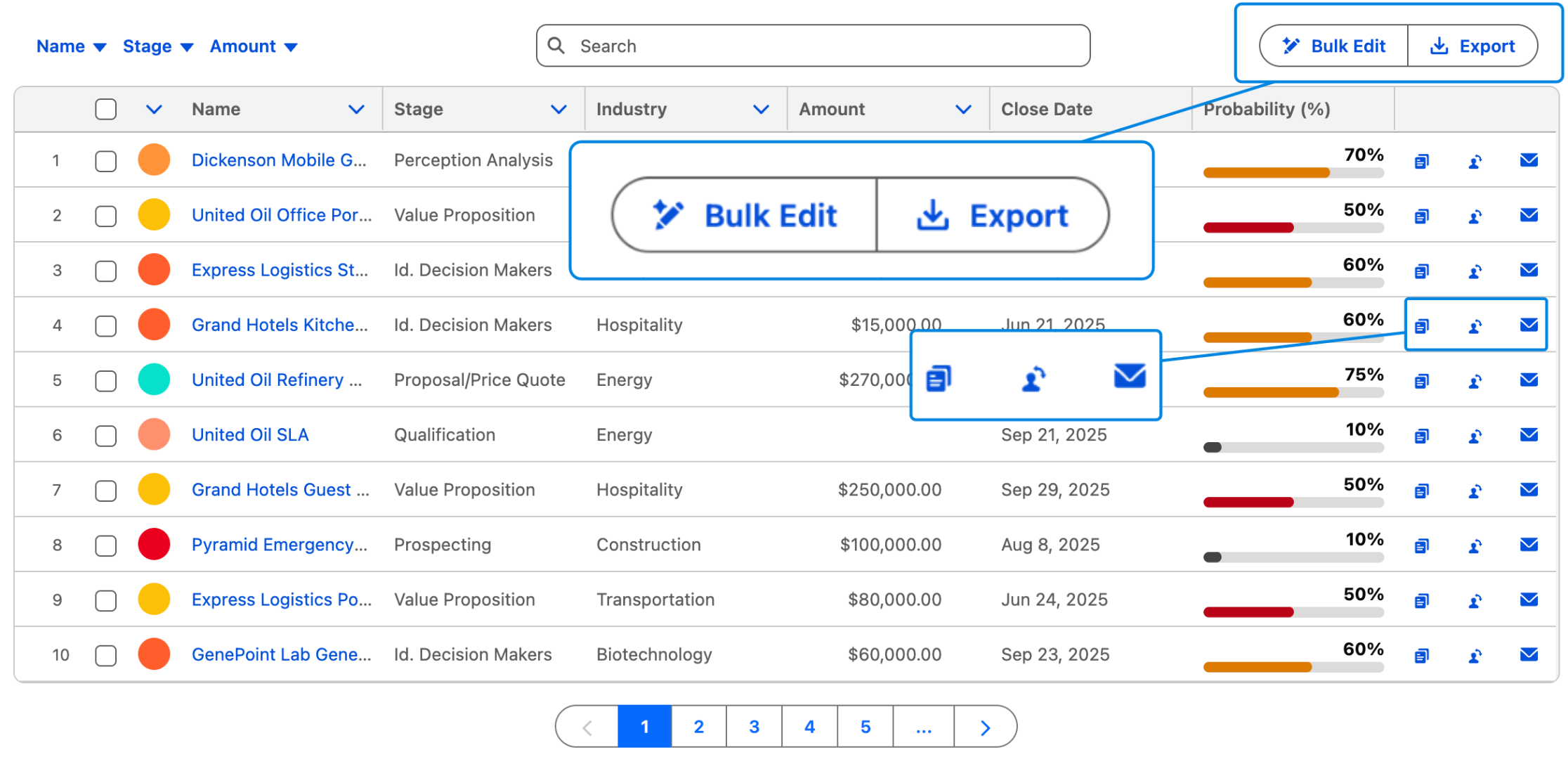Send email from Grand Hotels Kitchen row

click(x=1529, y=325)
